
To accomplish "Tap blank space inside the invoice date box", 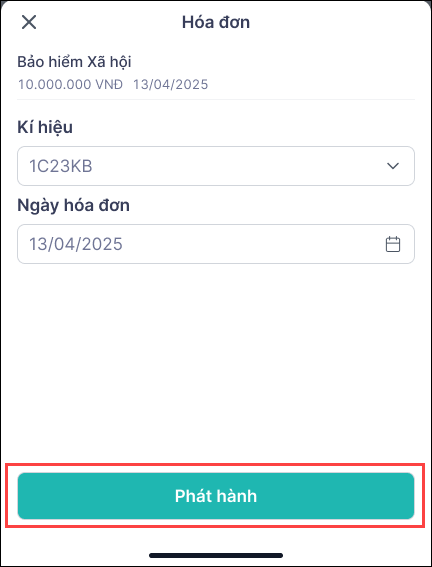I will tap(253, 244).
